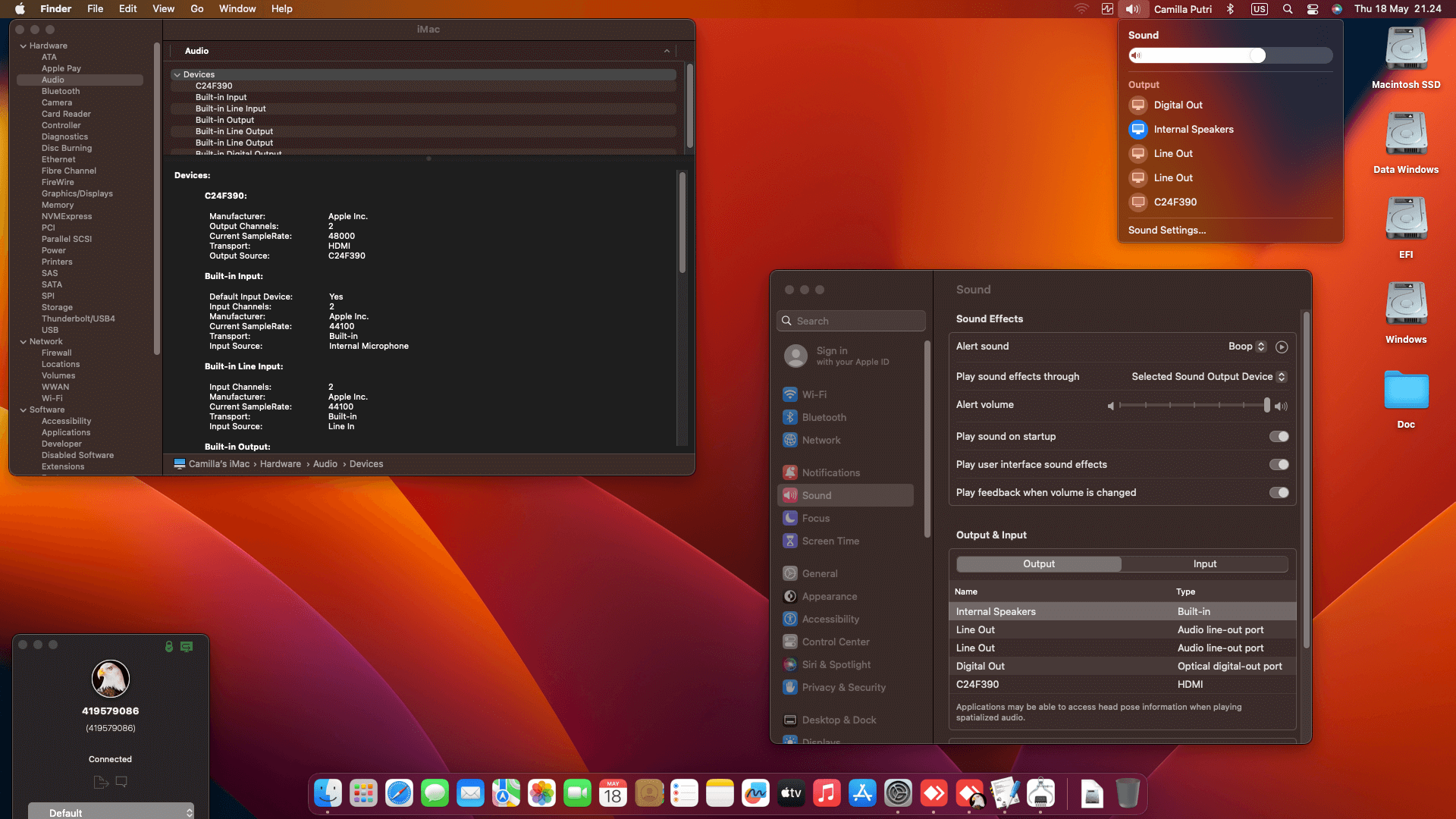Collapse the Hardware tree in System Information
The height and width of the screenshot is (819, 1456).
click(23, 45)
